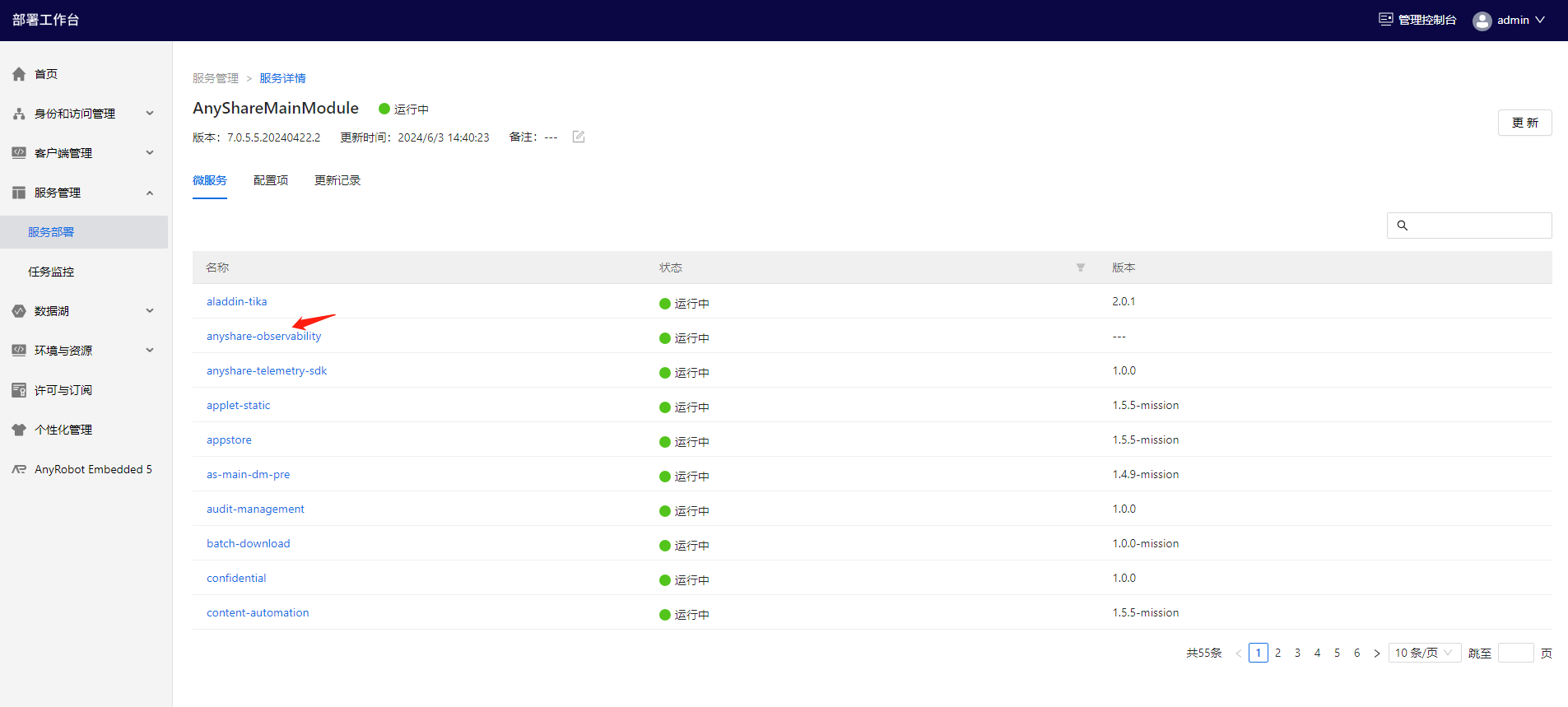Open 管理控制台 link in header
This screenshot has width=1568, height=707.
1427,20
